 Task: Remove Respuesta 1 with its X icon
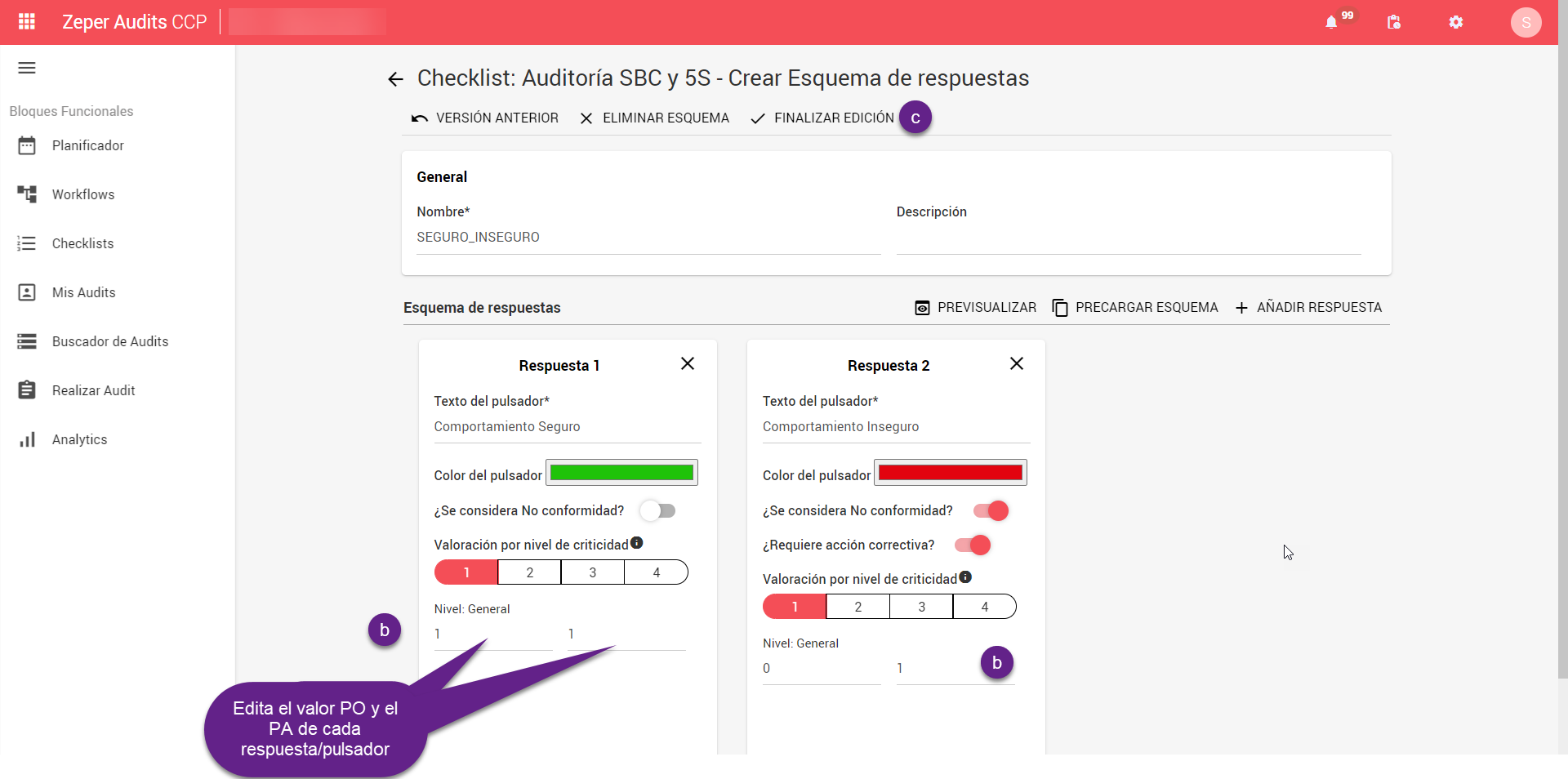coord(688,363)
